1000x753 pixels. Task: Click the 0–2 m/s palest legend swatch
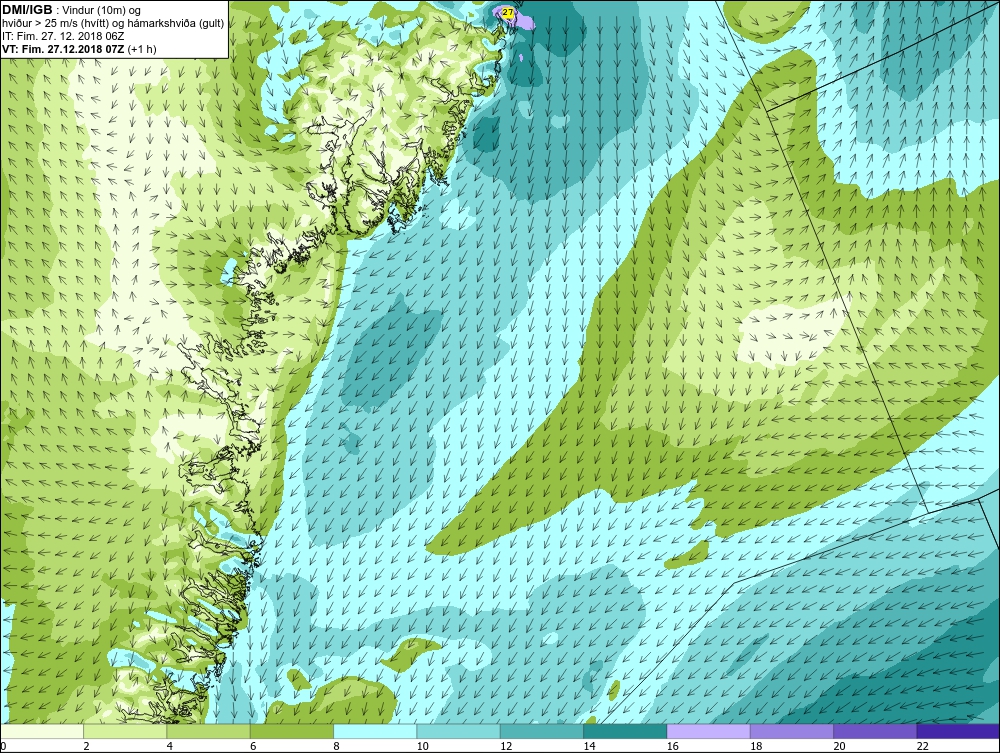pos(42,731)
